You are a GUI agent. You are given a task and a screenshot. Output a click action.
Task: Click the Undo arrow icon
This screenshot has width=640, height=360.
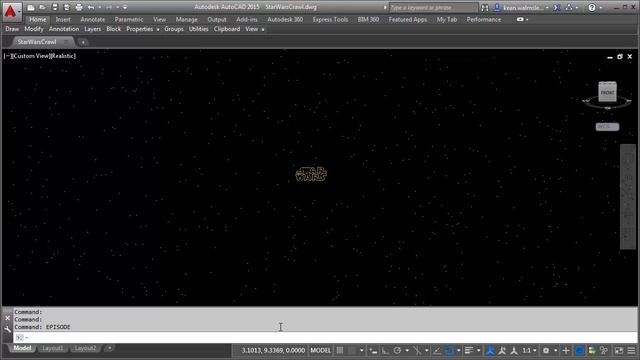(91, 7)
